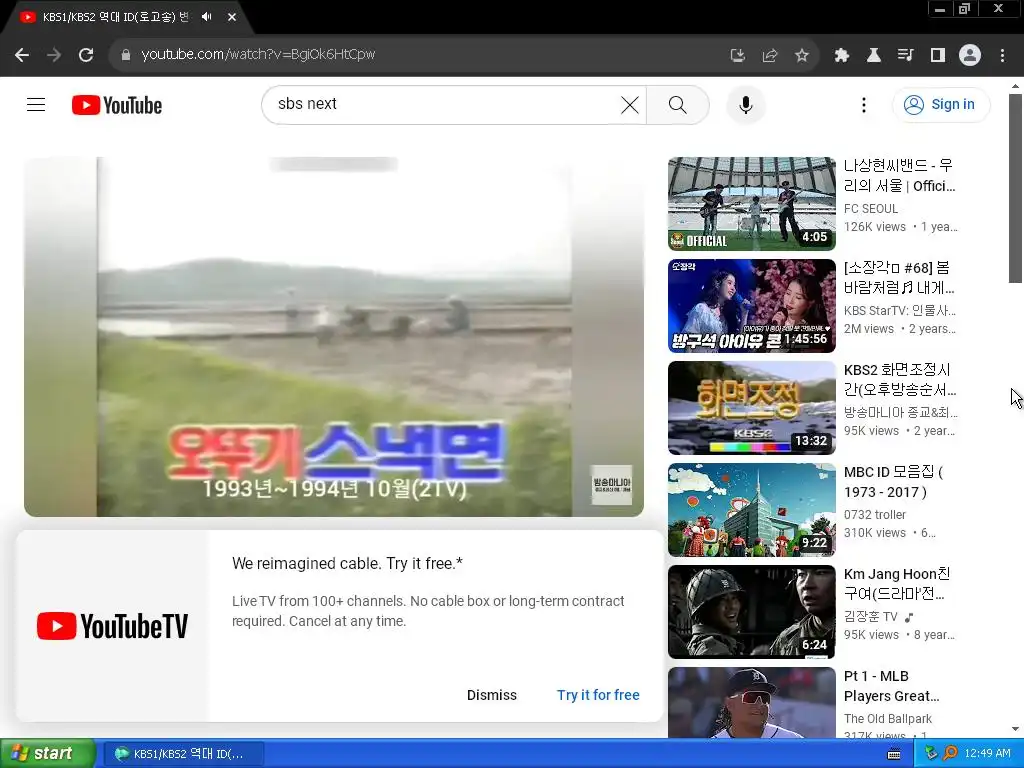Visit the FC SEOUL channel name
Viewport: 1024px width, 768px height.
coord(871,208)
